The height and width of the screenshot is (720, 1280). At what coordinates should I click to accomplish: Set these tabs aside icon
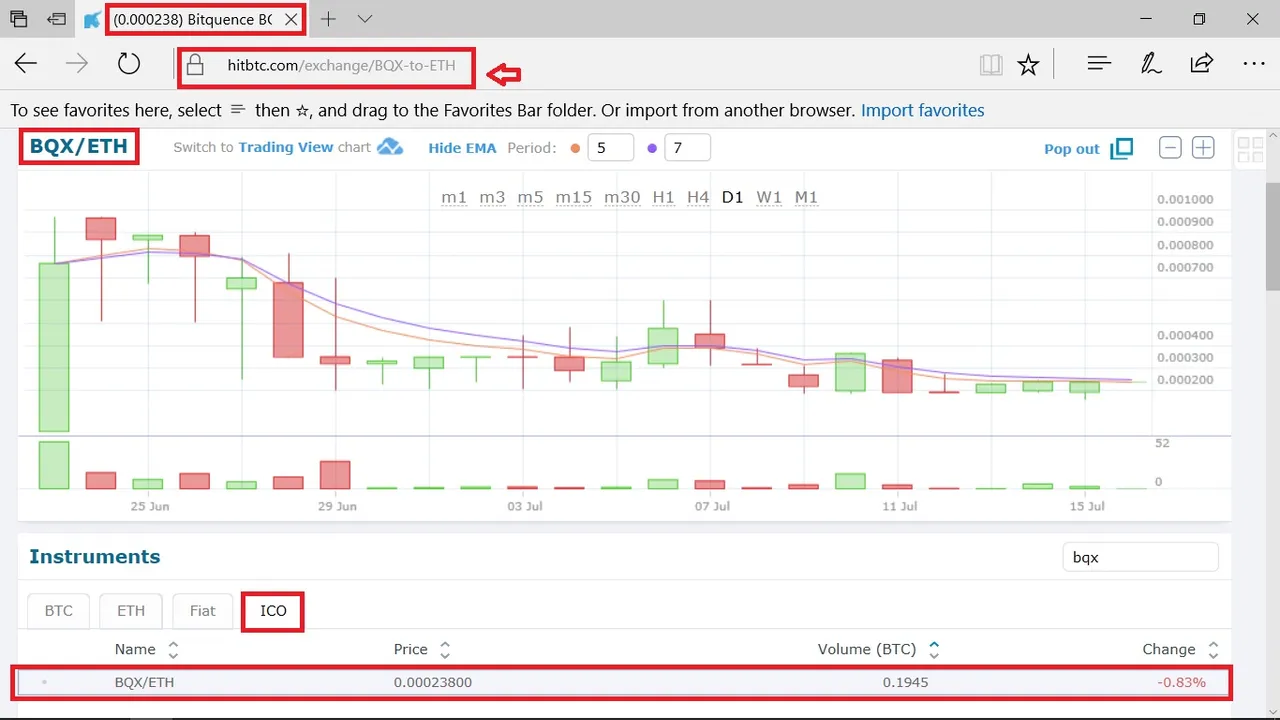[x=57, y=19]
